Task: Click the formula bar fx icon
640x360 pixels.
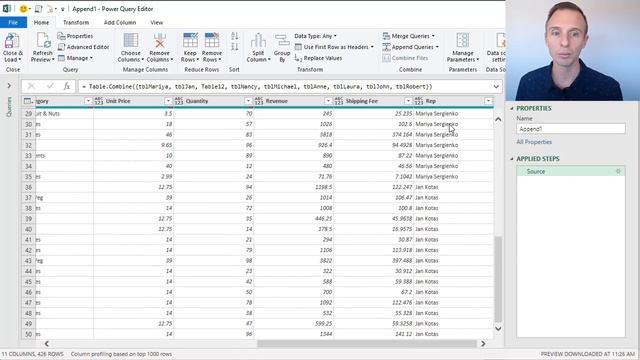Action: pyautogui.click(x=67, y=86)
